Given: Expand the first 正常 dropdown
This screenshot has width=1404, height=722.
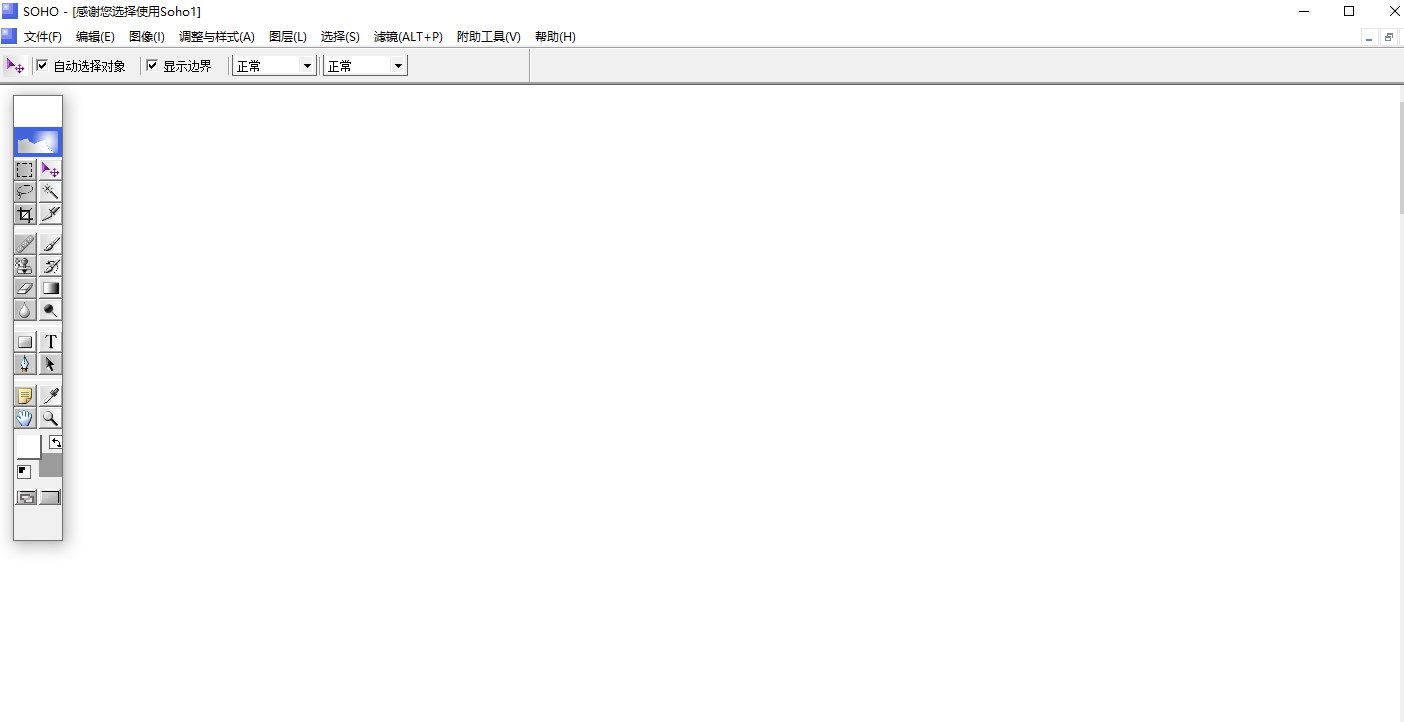Looking at the screenshot, I should pyautogui.click(x=307, y=66).
